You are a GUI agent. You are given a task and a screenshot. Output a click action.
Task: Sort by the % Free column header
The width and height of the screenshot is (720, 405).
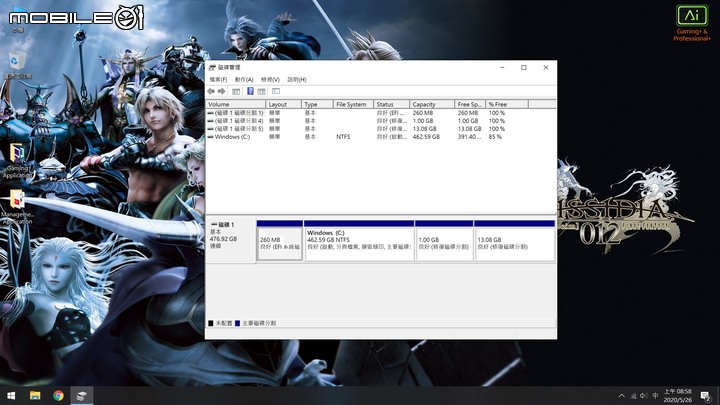[507, 104]
